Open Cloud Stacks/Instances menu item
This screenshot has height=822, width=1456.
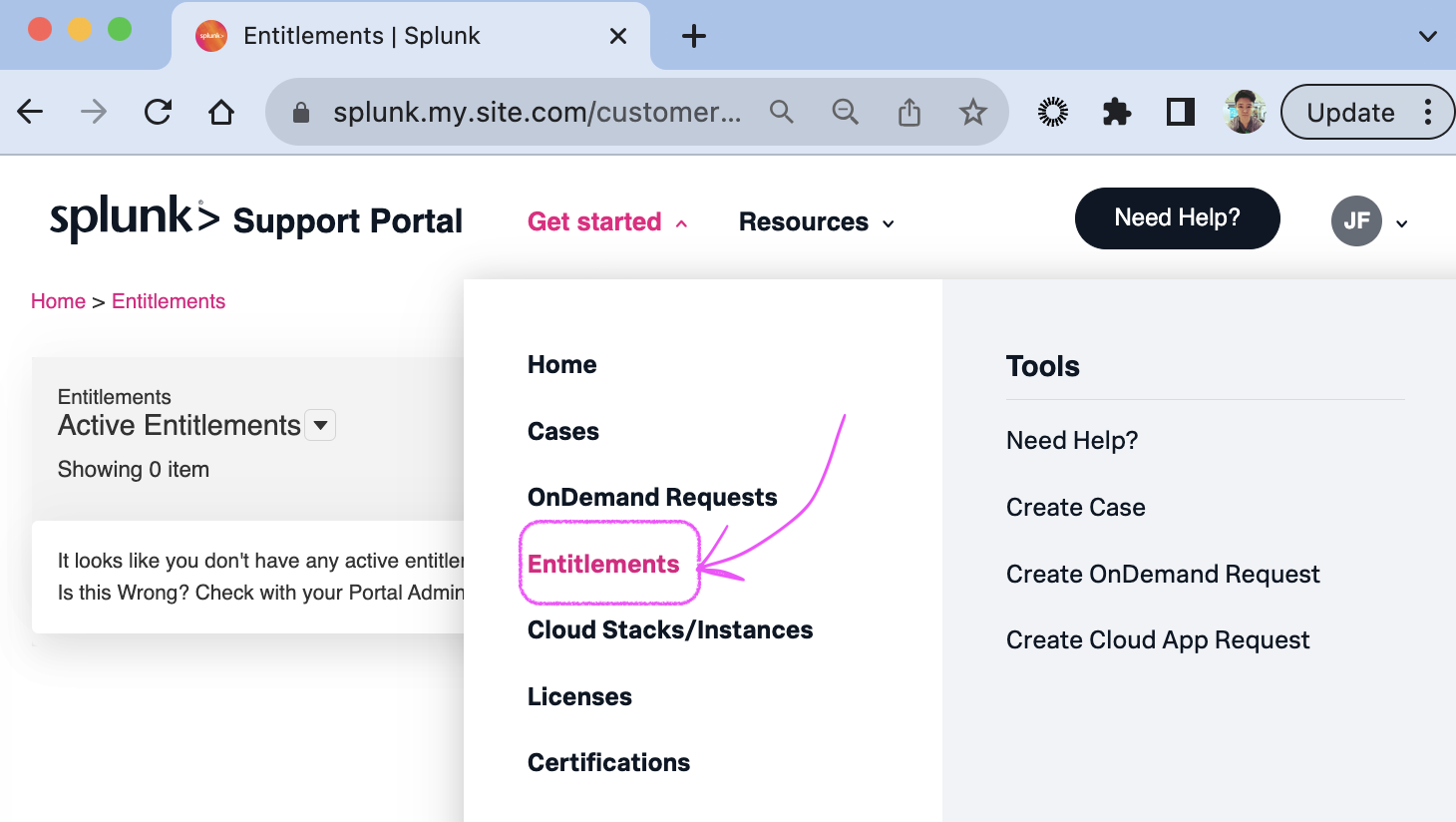pos(670,629)
